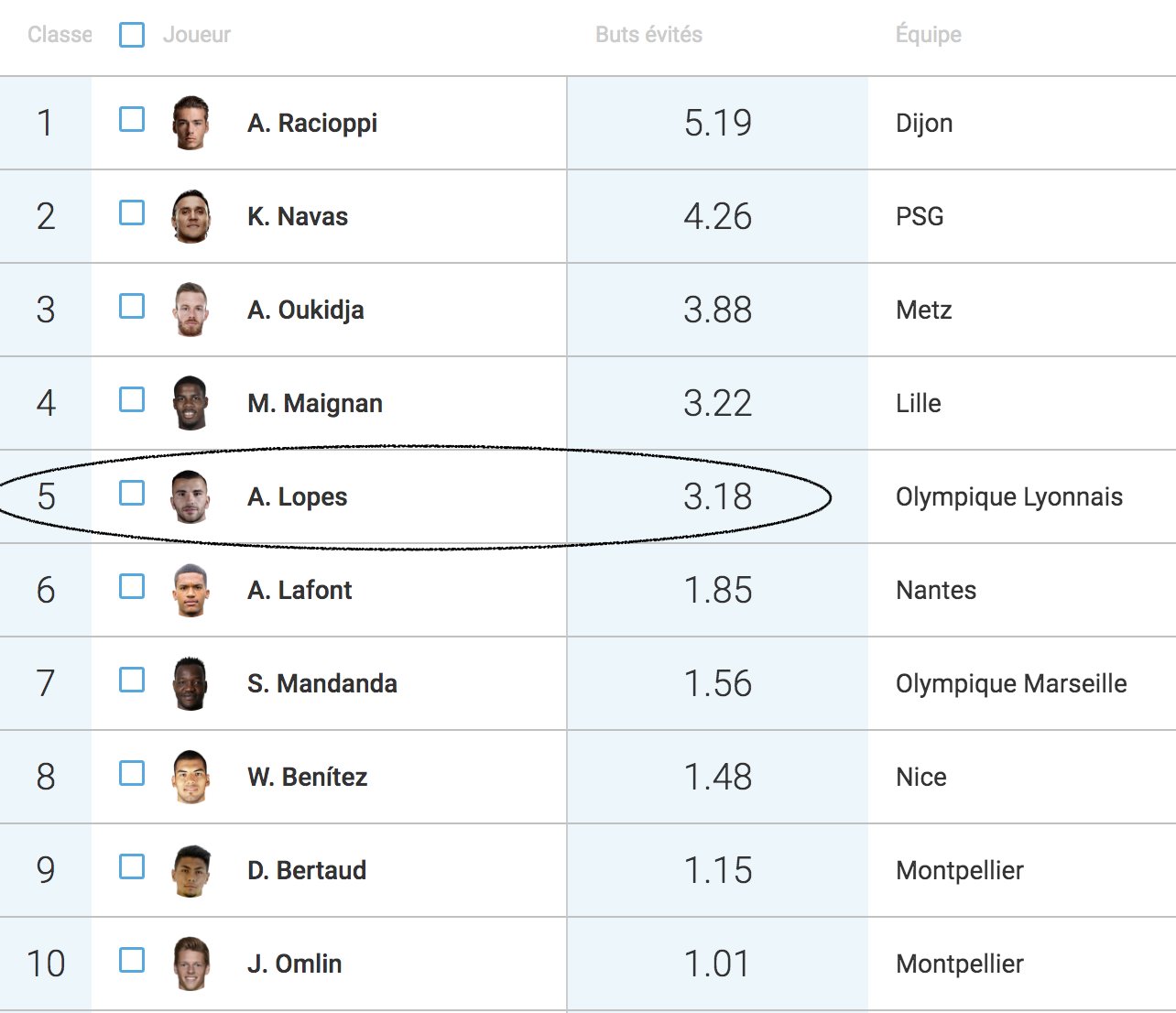
Task: Sort the table by Équipe header
Action: pos(929,35)
